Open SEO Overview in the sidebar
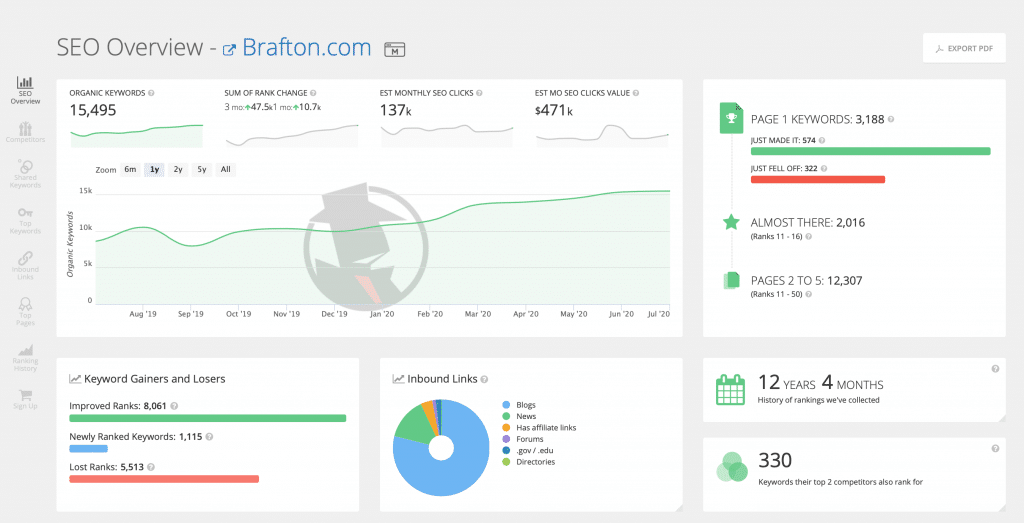1024x523 pixels. coord(25,88)
